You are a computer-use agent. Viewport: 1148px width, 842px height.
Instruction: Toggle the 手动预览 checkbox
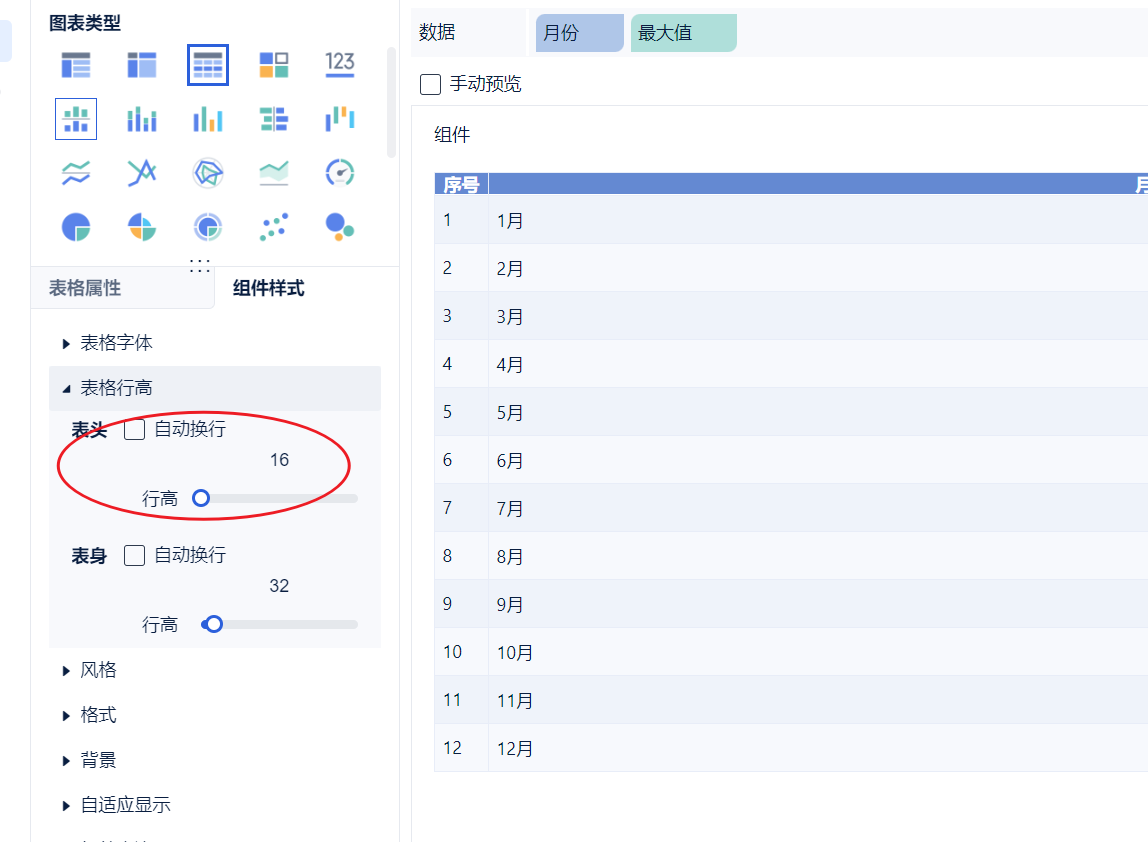[430, 84]
